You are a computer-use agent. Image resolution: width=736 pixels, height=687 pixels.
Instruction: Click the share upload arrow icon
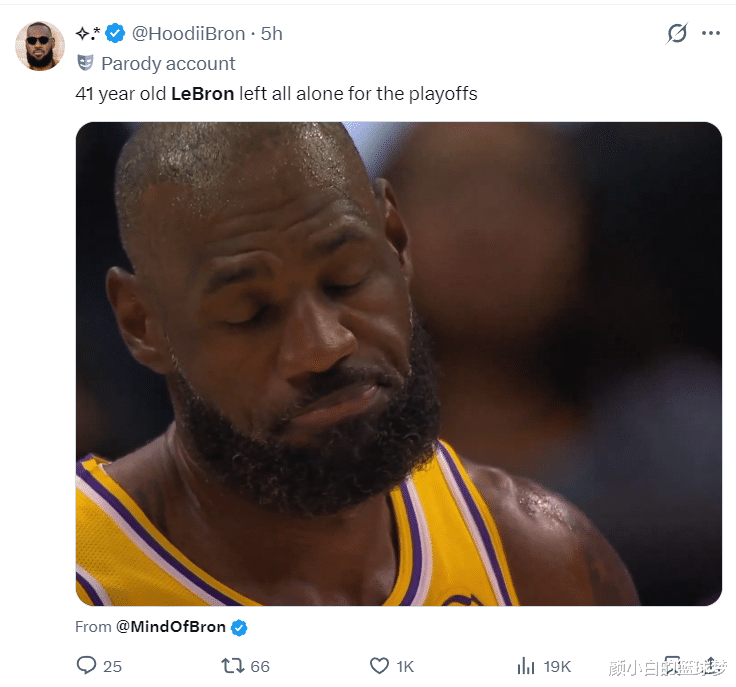point(708,665)
